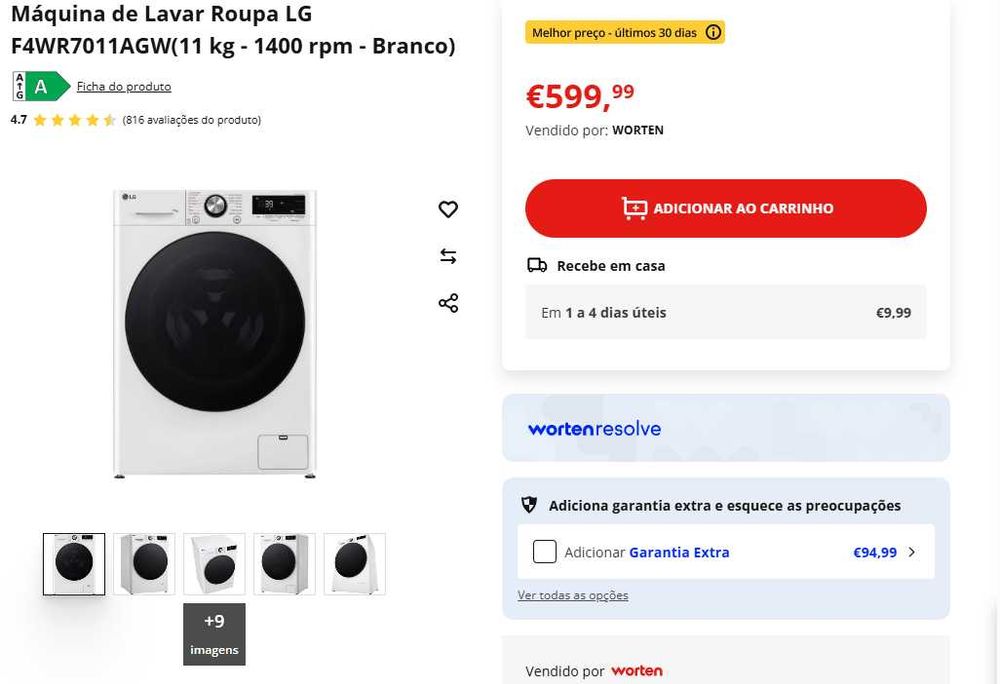The width and height of the screenshot is (1000, 684).
Task: Tick the Garantia Extra checkbox
Action: (545, 552)
